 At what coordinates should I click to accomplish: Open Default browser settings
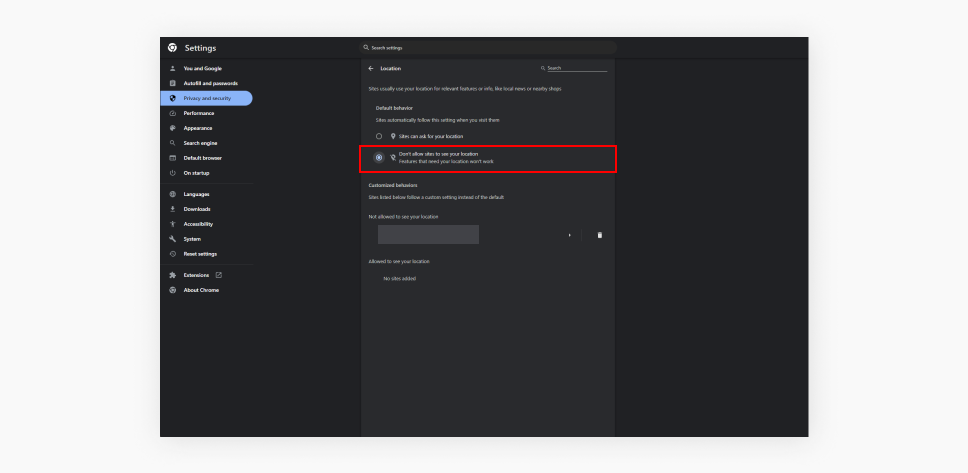[x=207, y=158]
